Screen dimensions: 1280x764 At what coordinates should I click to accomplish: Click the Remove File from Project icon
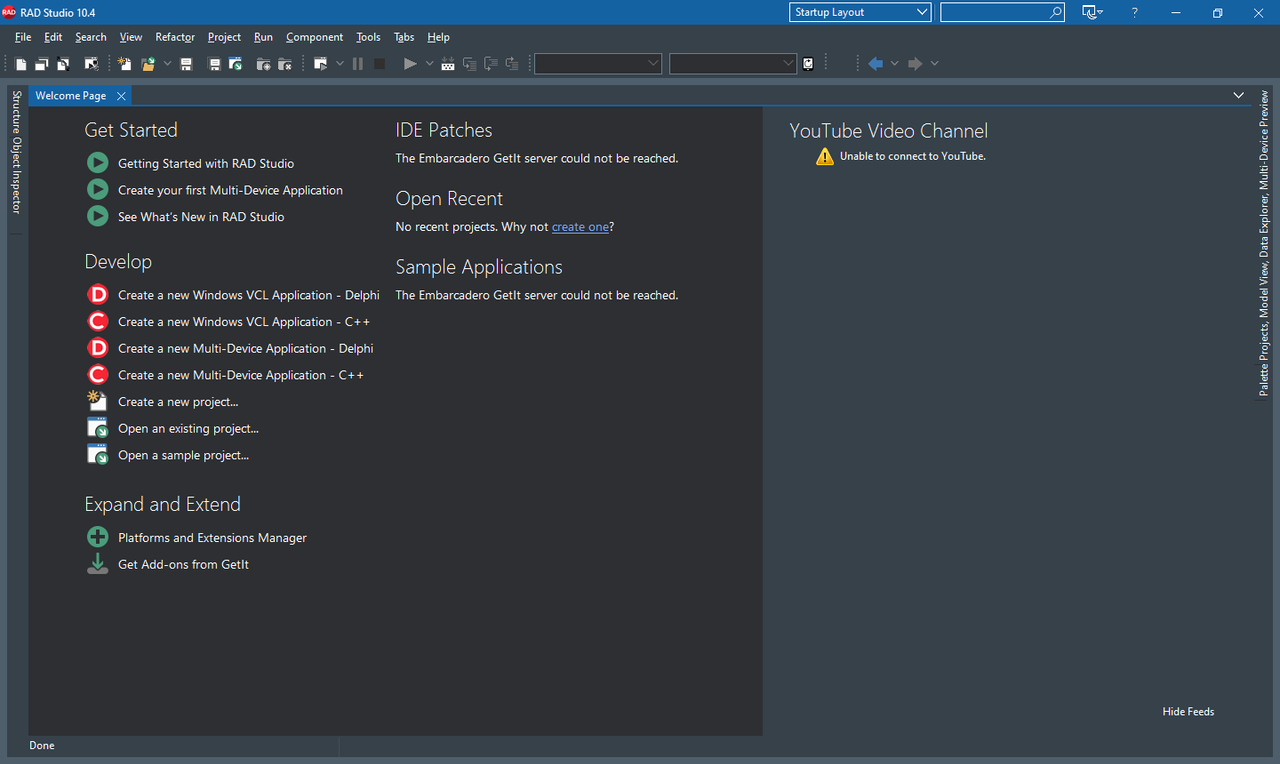[285, 64]
